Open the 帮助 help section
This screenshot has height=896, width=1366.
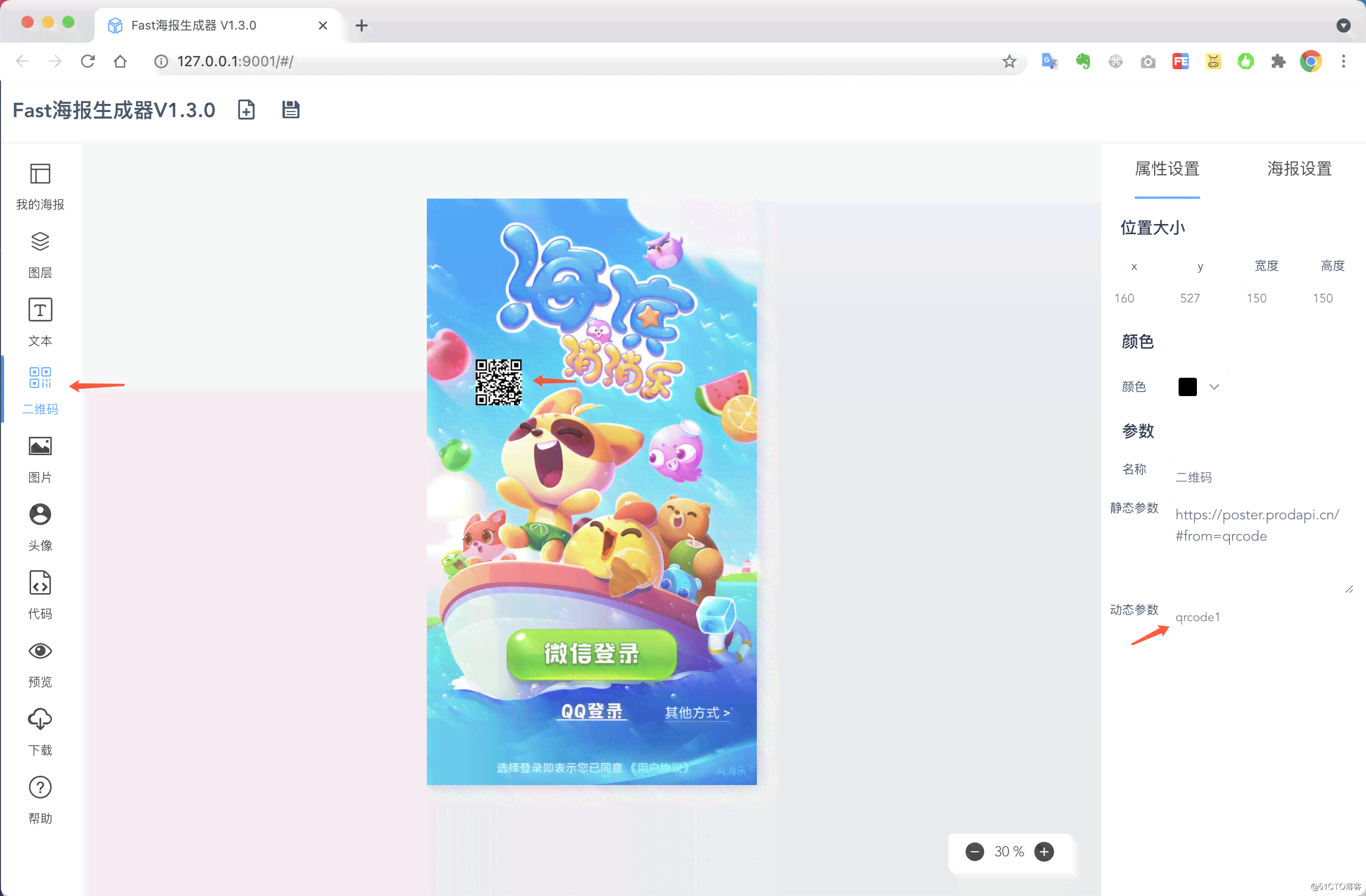click(40, 800)
